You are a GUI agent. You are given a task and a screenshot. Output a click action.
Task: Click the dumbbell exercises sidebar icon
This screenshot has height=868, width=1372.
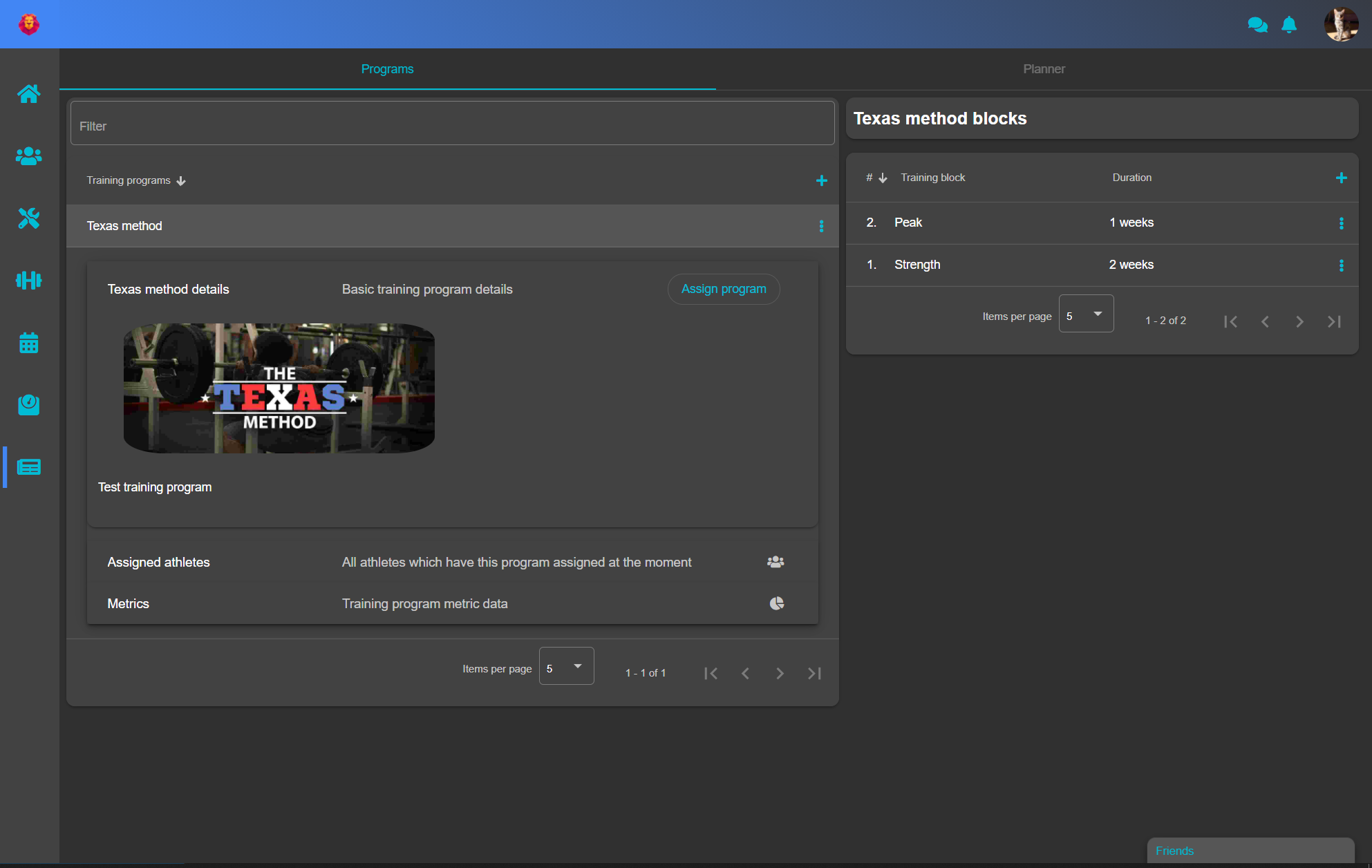29,280
